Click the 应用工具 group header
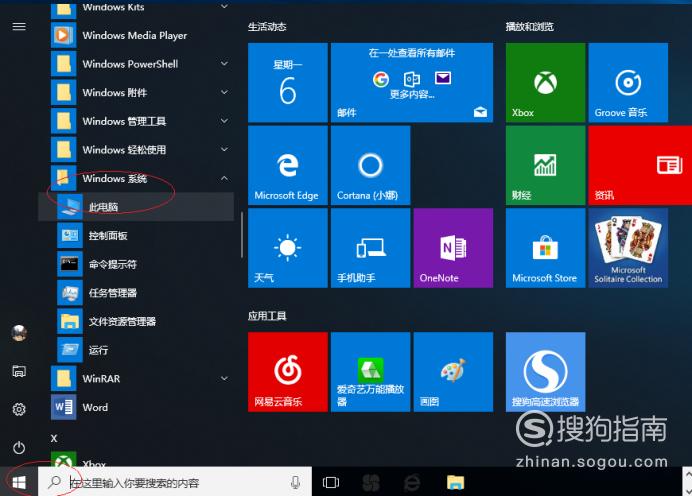Image resolution: width=692 pixels, height=496 pixels. [267, 316]
